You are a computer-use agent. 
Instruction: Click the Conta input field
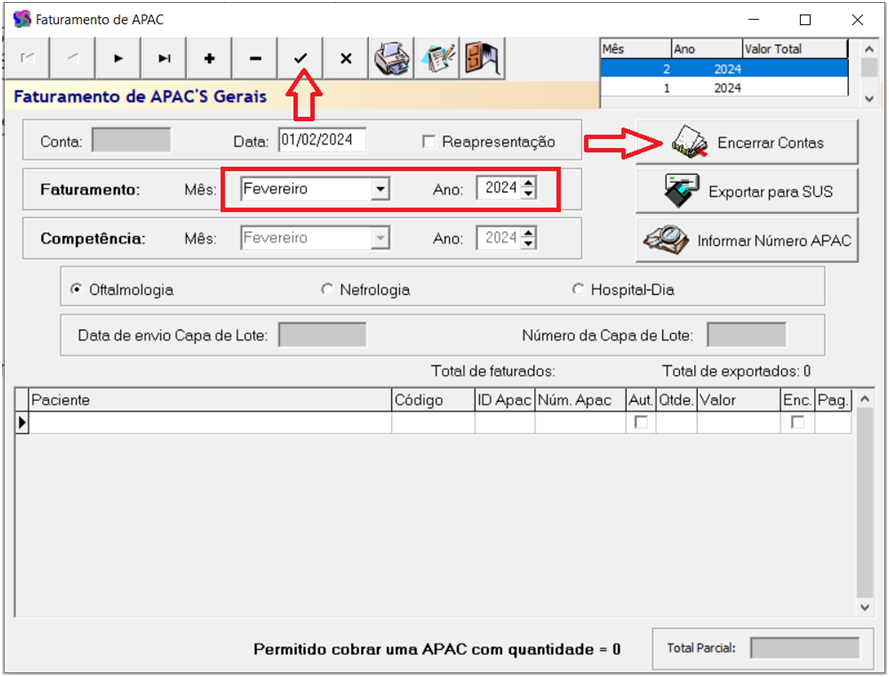click(131, 140)
